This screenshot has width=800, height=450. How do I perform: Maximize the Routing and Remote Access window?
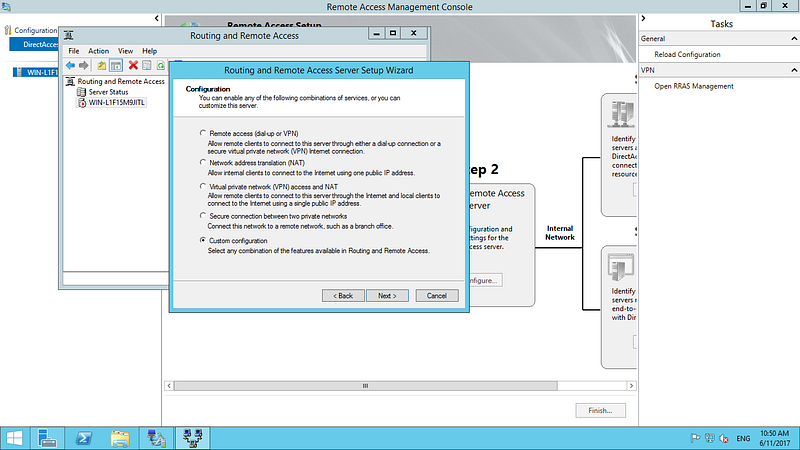(x=393, y=33)
